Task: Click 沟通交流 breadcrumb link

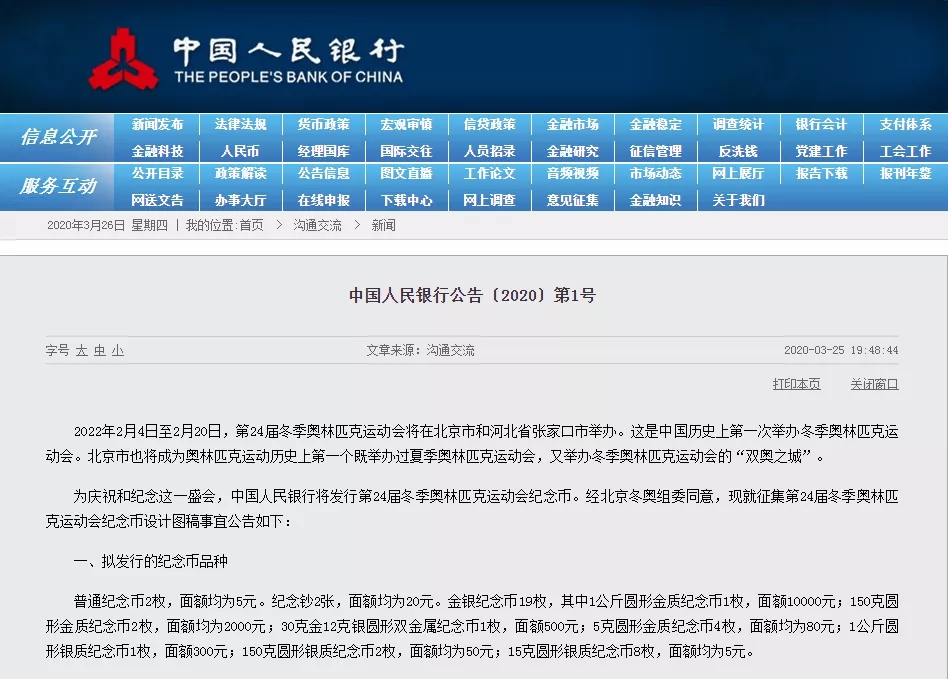Action: point(317,226)
